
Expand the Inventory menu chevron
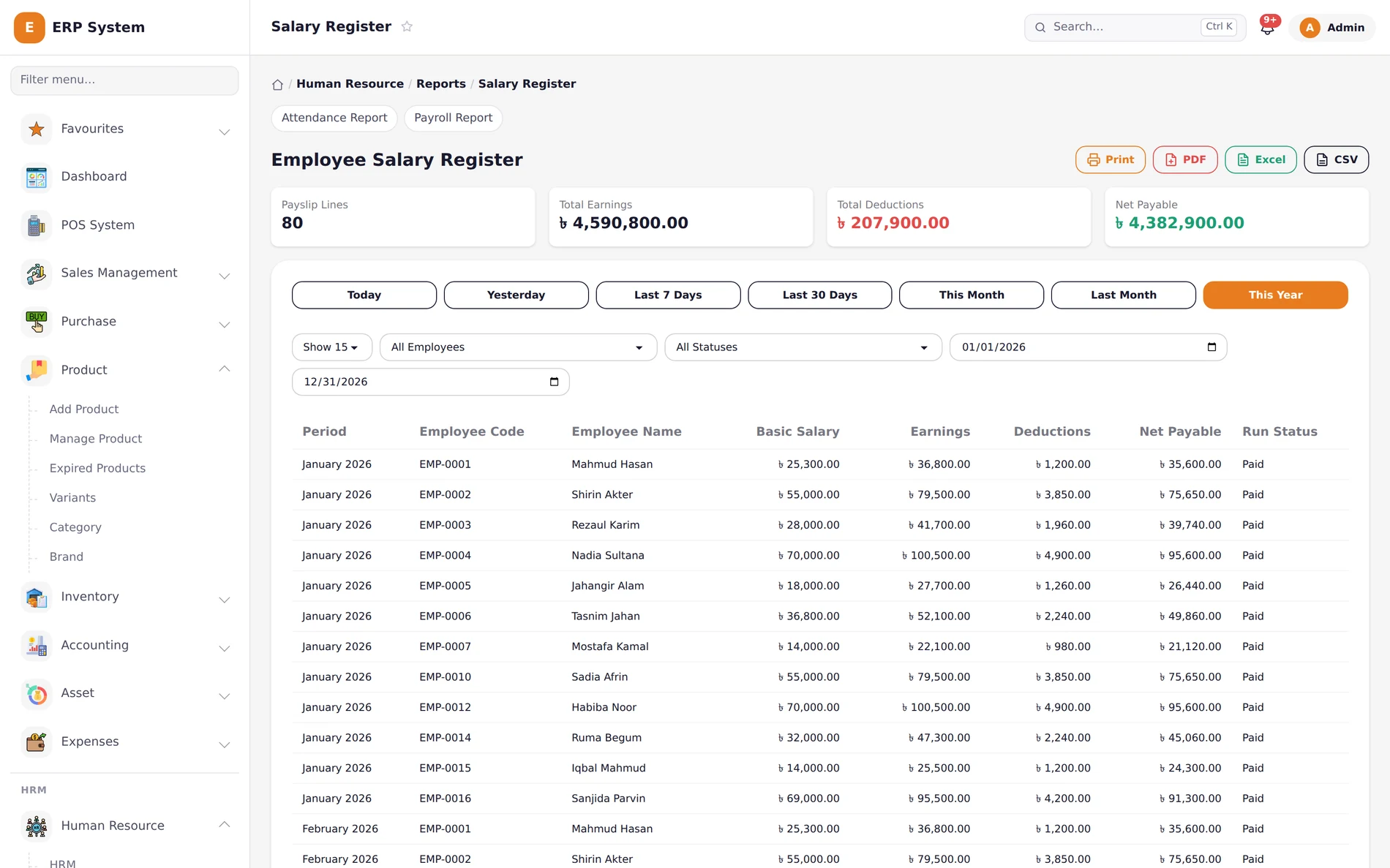225,600
